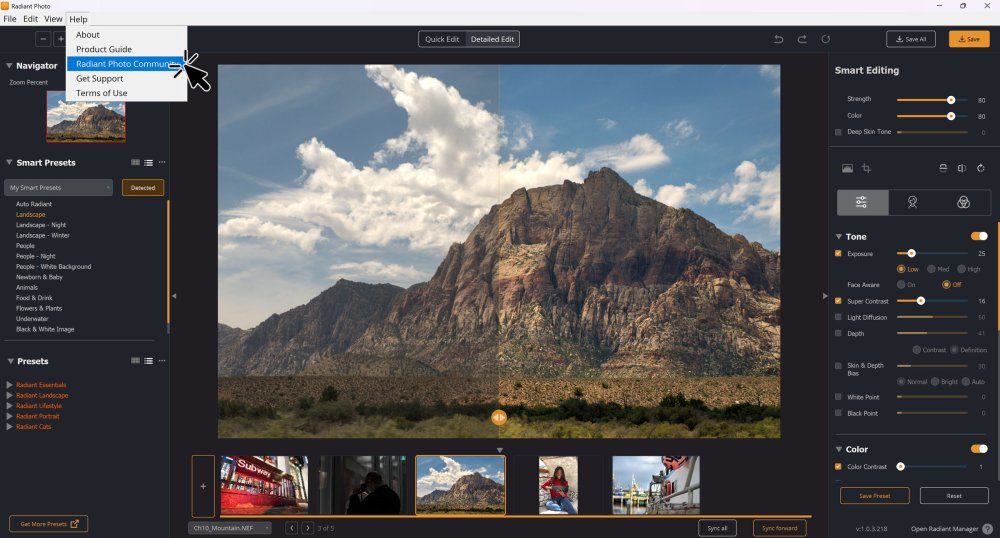
Task: Click the Detected button
Action: (143, 187)
